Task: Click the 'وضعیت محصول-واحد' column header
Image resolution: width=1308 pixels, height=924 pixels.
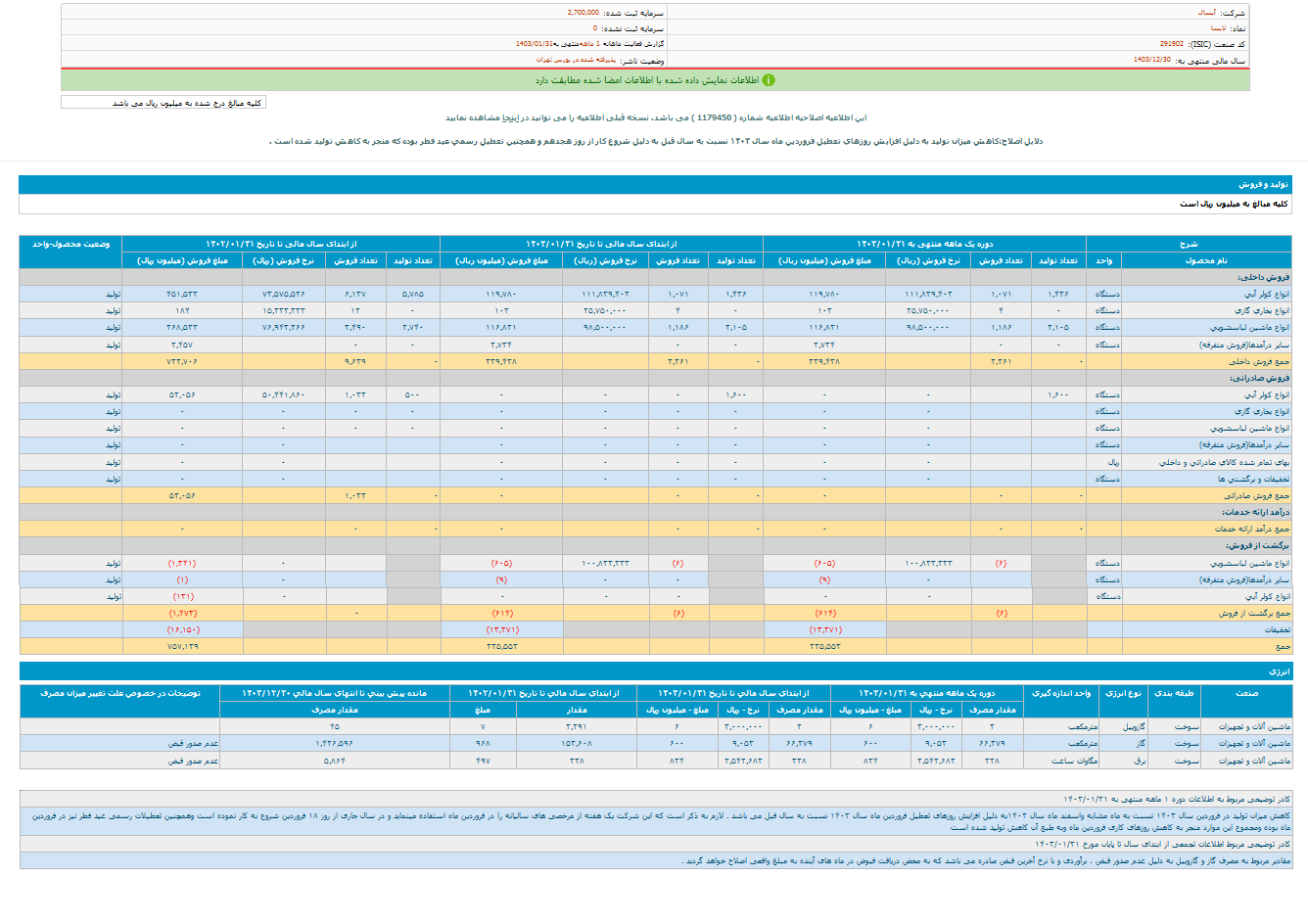Action: [70, 244]
